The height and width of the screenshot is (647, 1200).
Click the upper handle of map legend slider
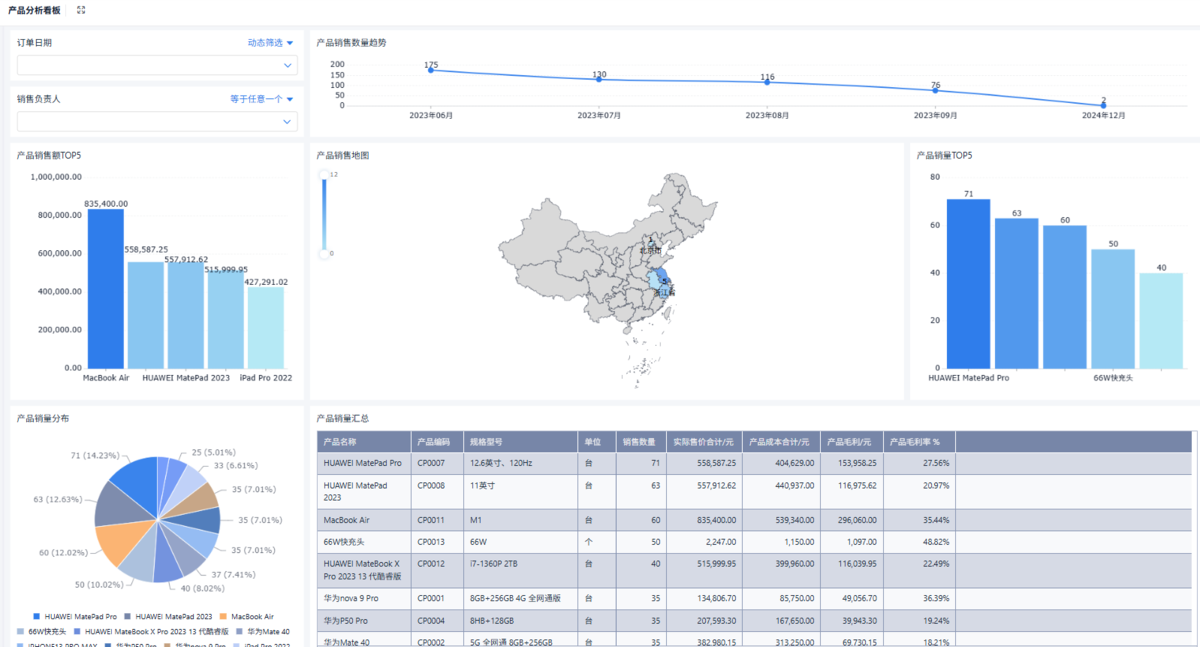[324, 175]
